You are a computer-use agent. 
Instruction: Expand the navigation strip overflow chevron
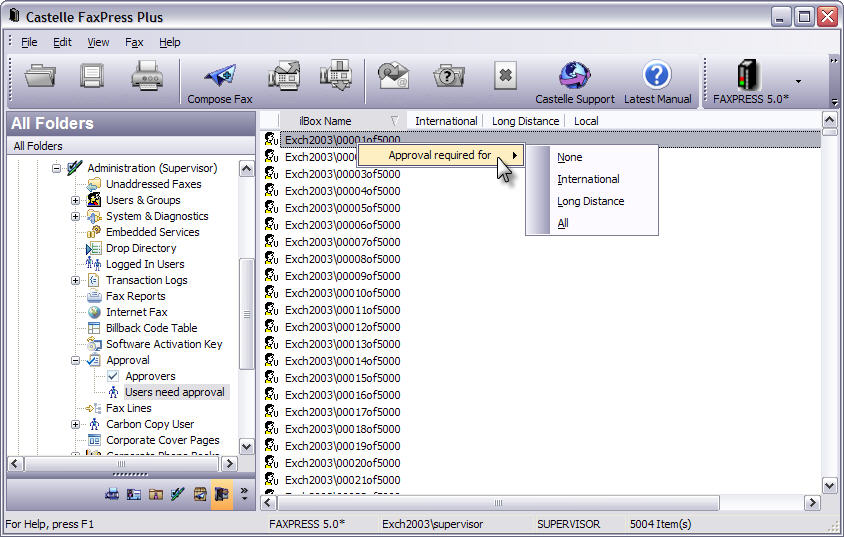point(244,494)
